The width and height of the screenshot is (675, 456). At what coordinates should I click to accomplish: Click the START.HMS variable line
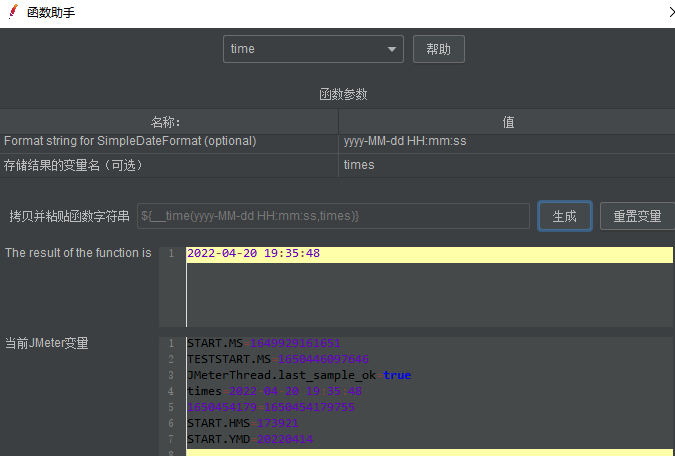tap(243, 423)
